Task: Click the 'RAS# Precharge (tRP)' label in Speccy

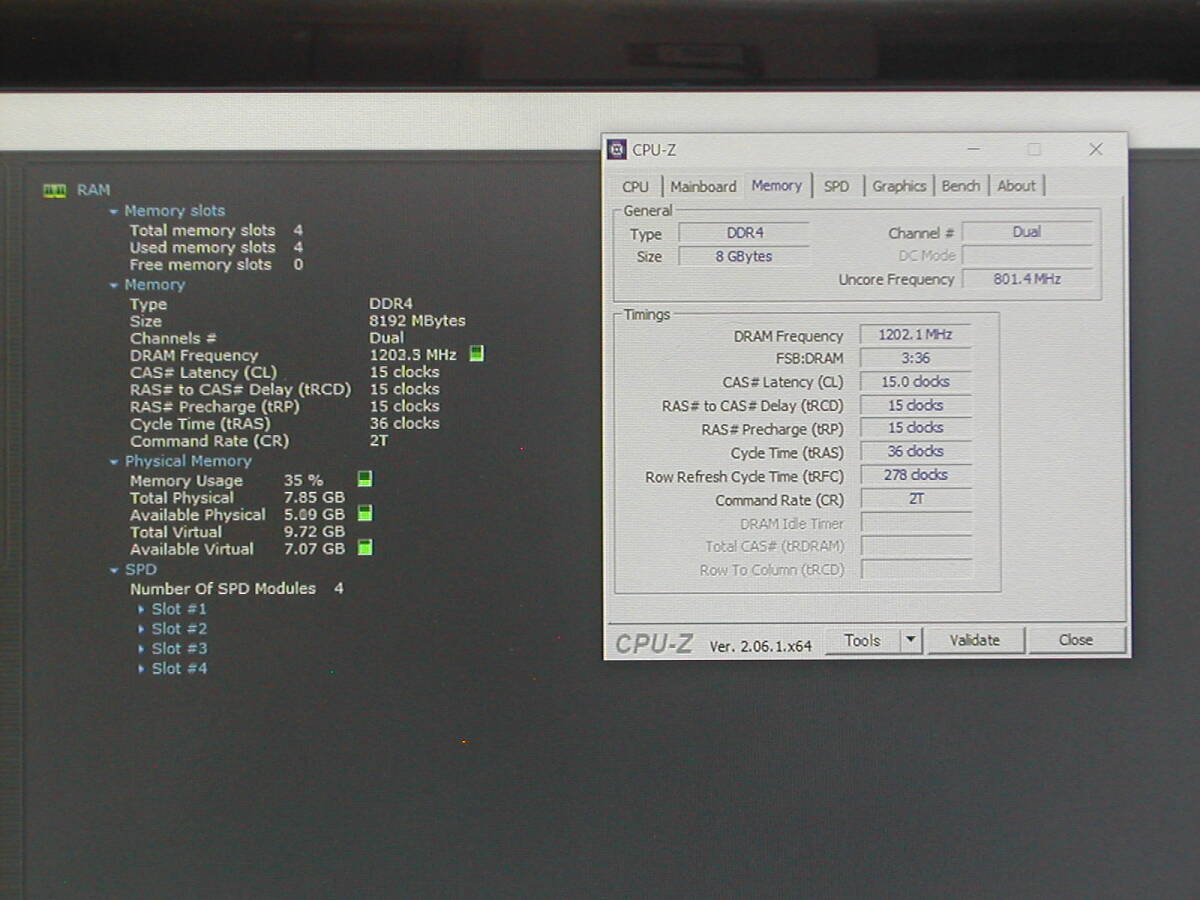Action: point(215,407)
